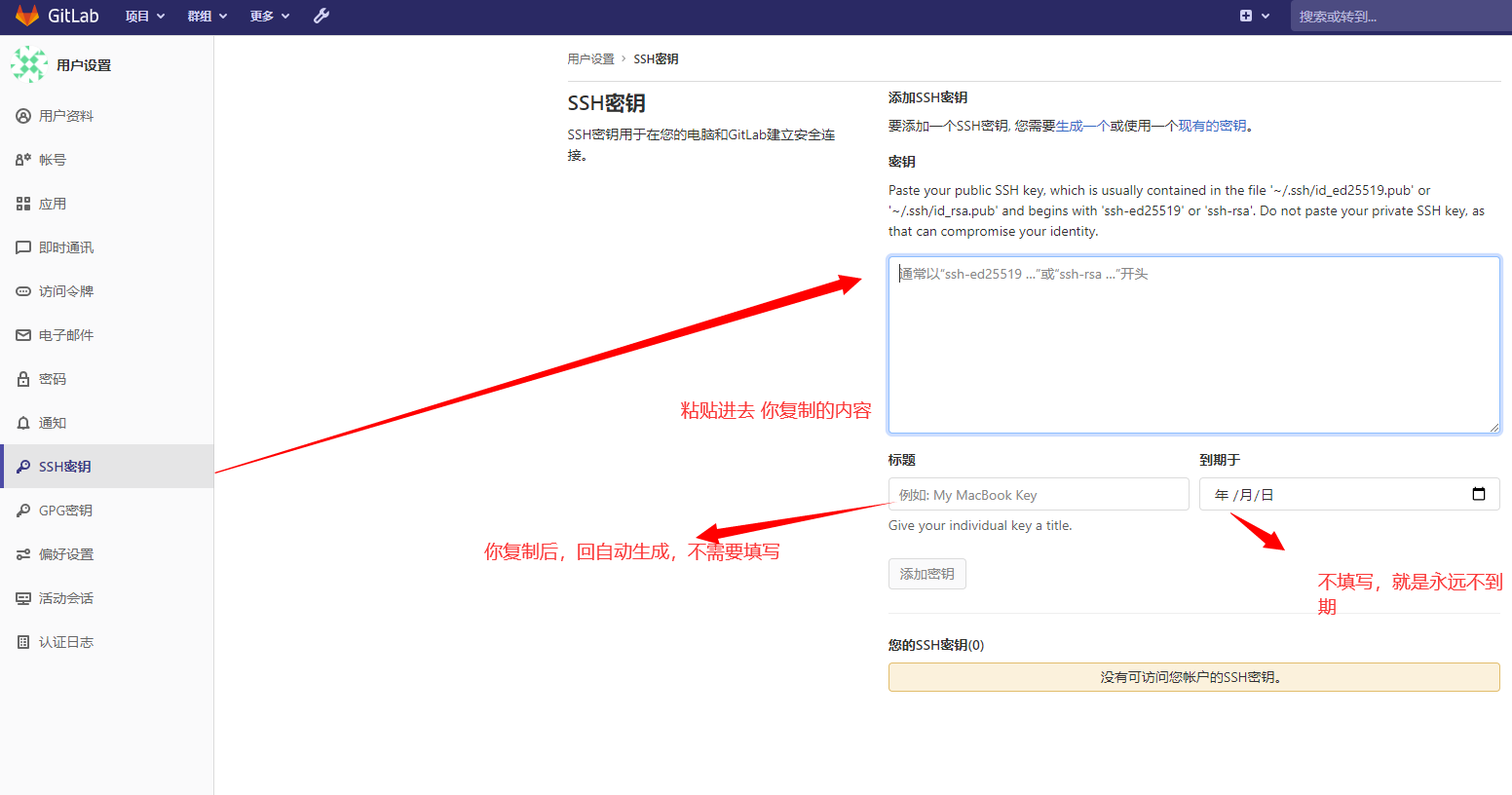Image resolution: width=1512 pixels, height=795 pixels.
Task: Click the 通知 bell icon
Action: 23,423
